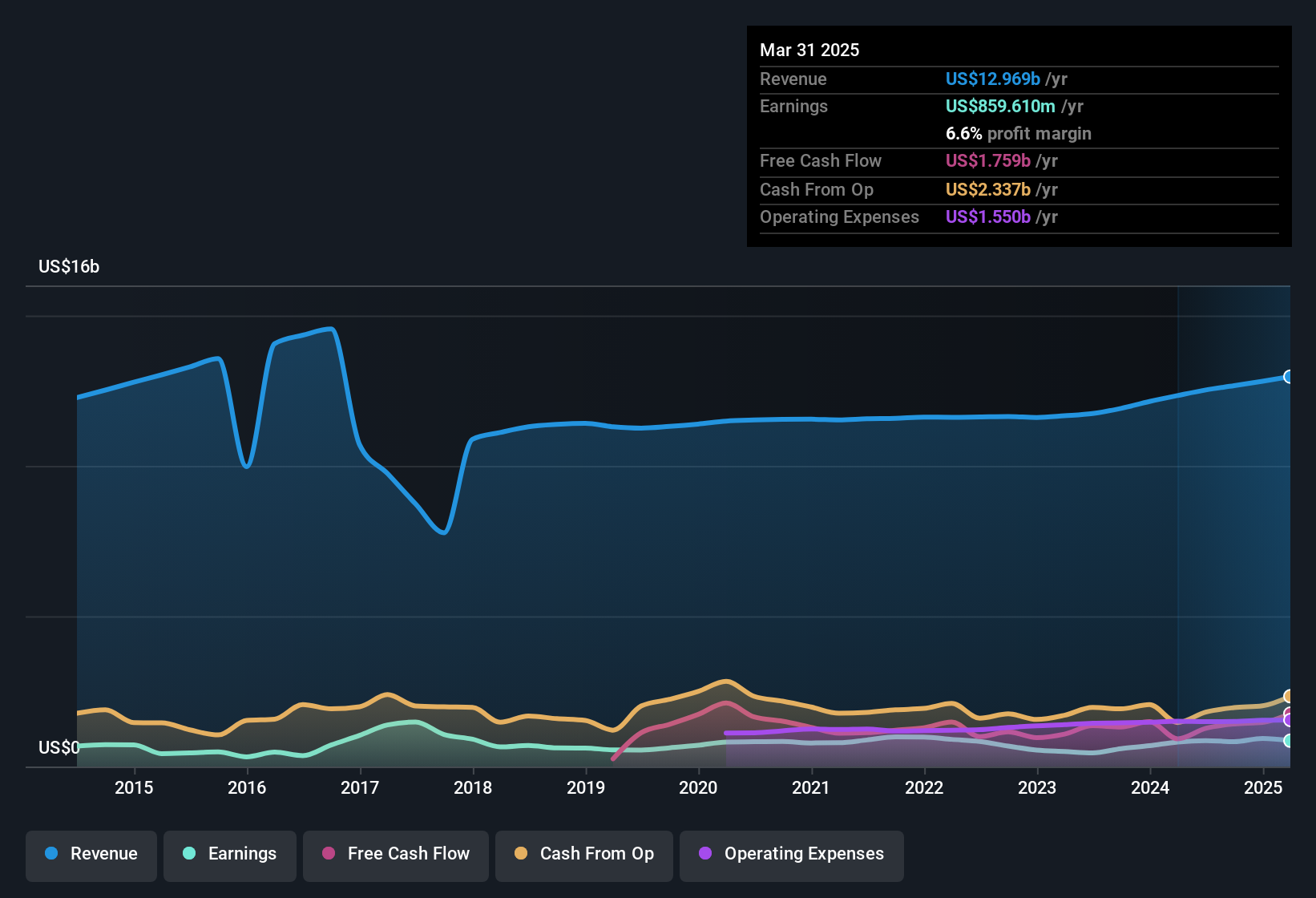Viewport: 1316px width, 898px height.
Task: Click the 2022 x-axis label
Action: click(x=924, y=787)
